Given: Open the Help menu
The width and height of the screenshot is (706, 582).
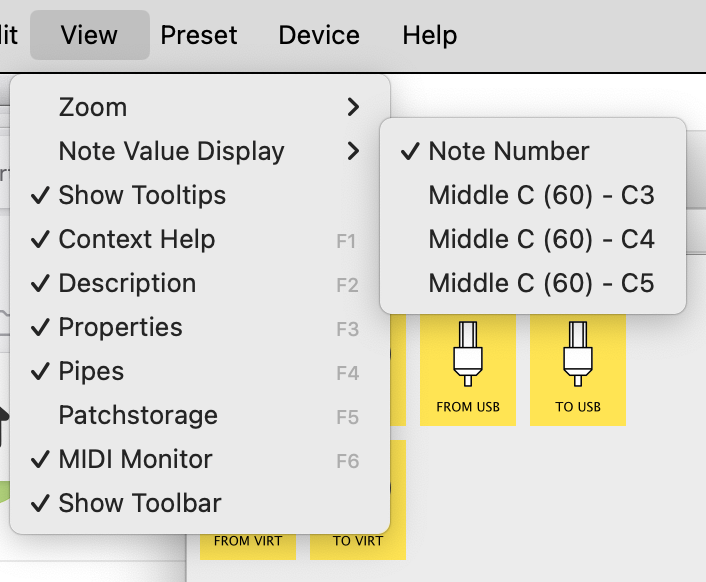Looking at the screenshot, I should [430, 35].
